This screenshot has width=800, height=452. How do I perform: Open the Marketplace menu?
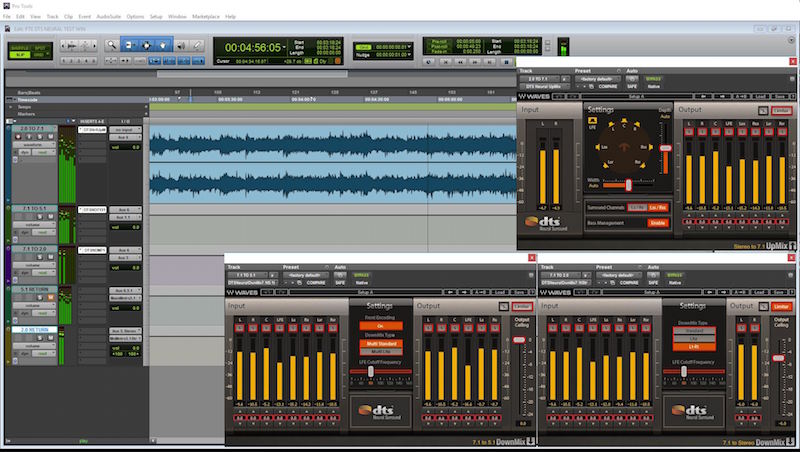coord(206,17)
